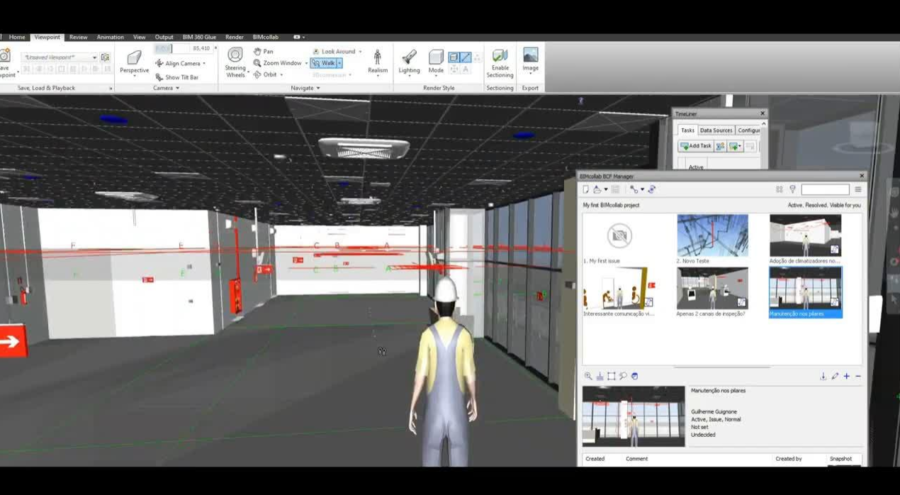Open the Realism avatar options
Screen dimensions: 900x495
(x=378, y=62)
